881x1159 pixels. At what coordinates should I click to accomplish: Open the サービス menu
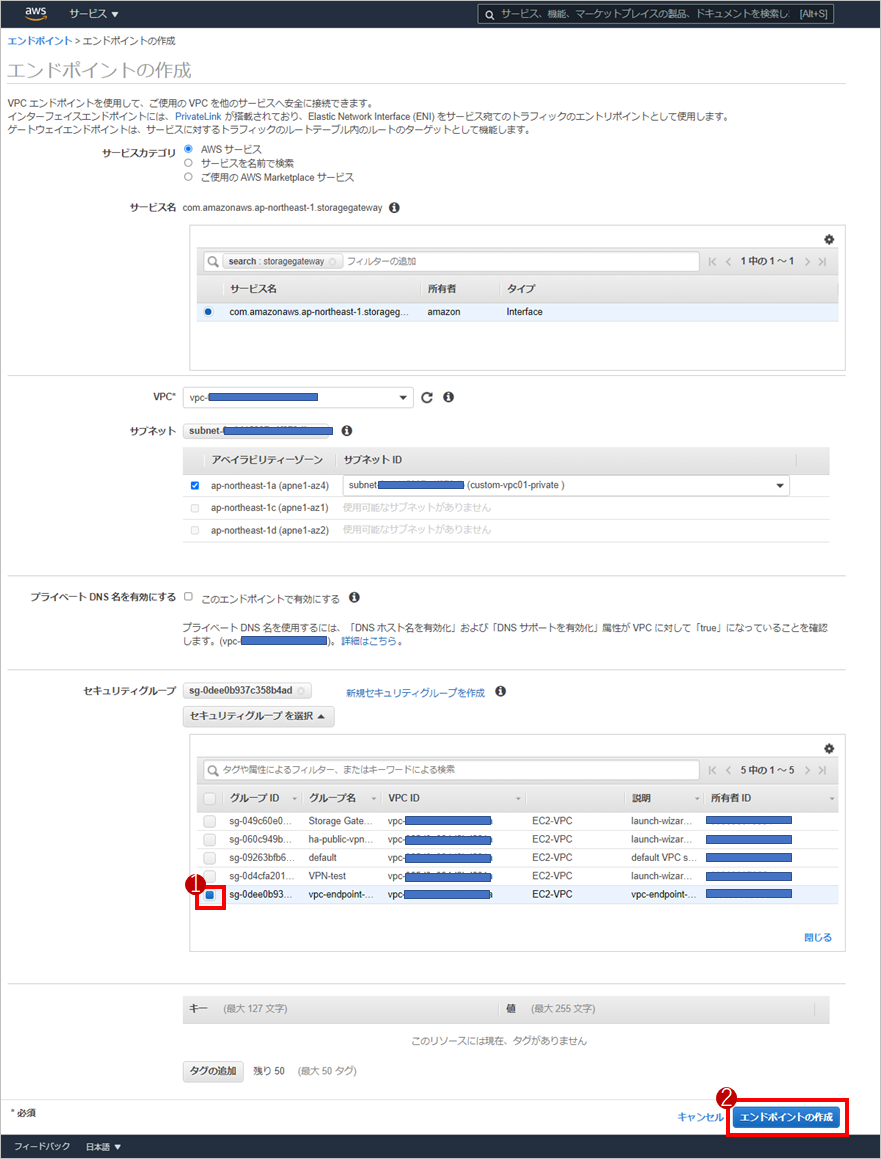[x=94, y=14]
